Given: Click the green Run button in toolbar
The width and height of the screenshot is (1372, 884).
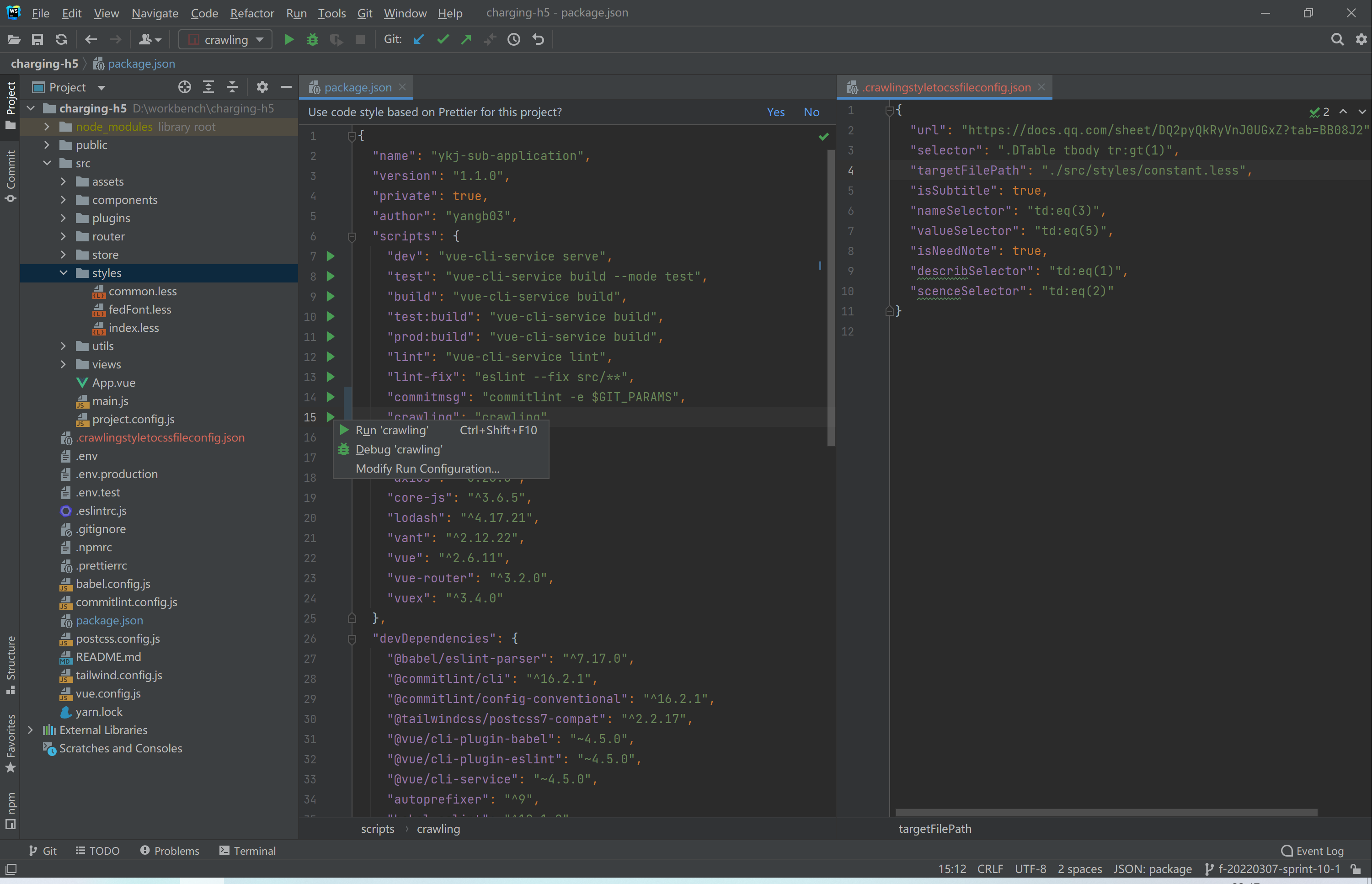Looking at the screenshot, I should click(289, 40).
